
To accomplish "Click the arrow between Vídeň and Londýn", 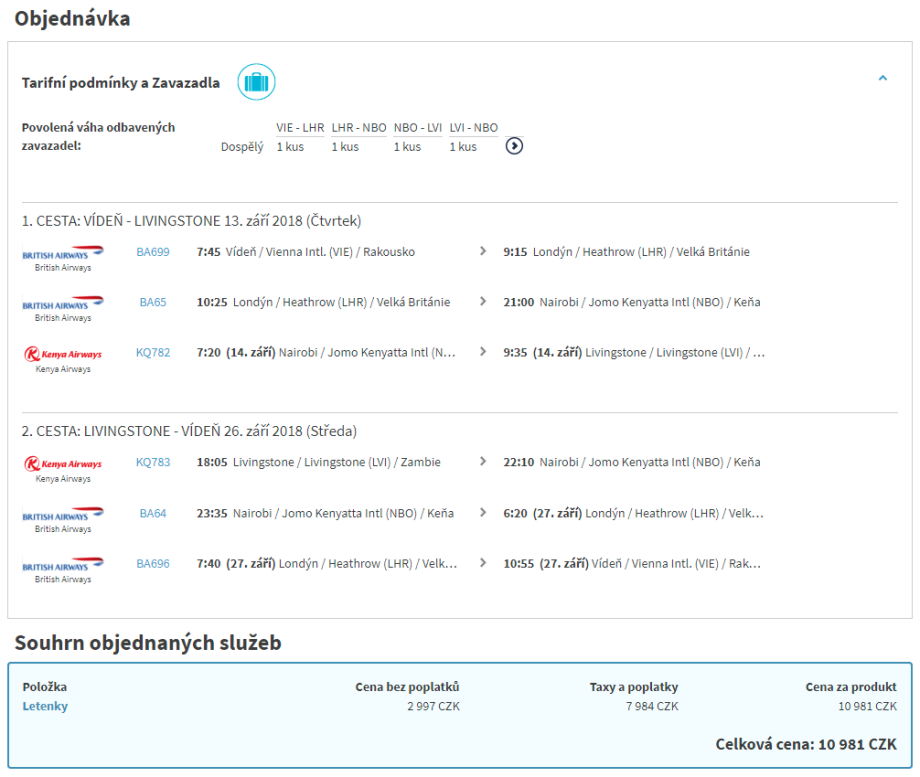I will [x=484, y=252].
